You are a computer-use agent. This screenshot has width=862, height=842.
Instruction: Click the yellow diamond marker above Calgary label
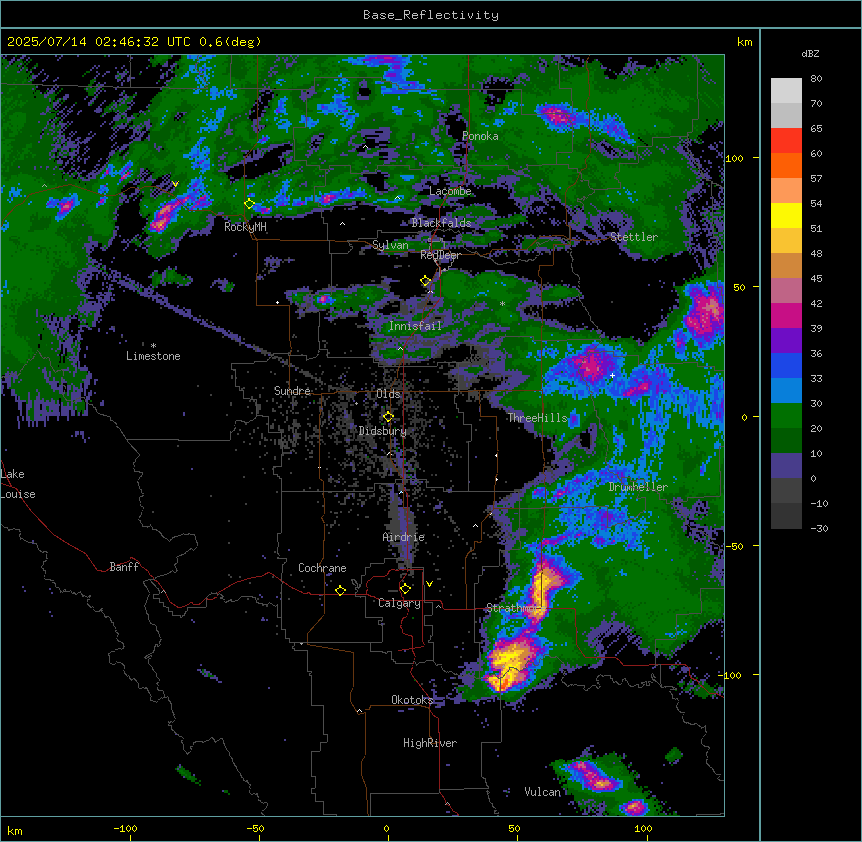pyautogui.click(x=405, y=589)
